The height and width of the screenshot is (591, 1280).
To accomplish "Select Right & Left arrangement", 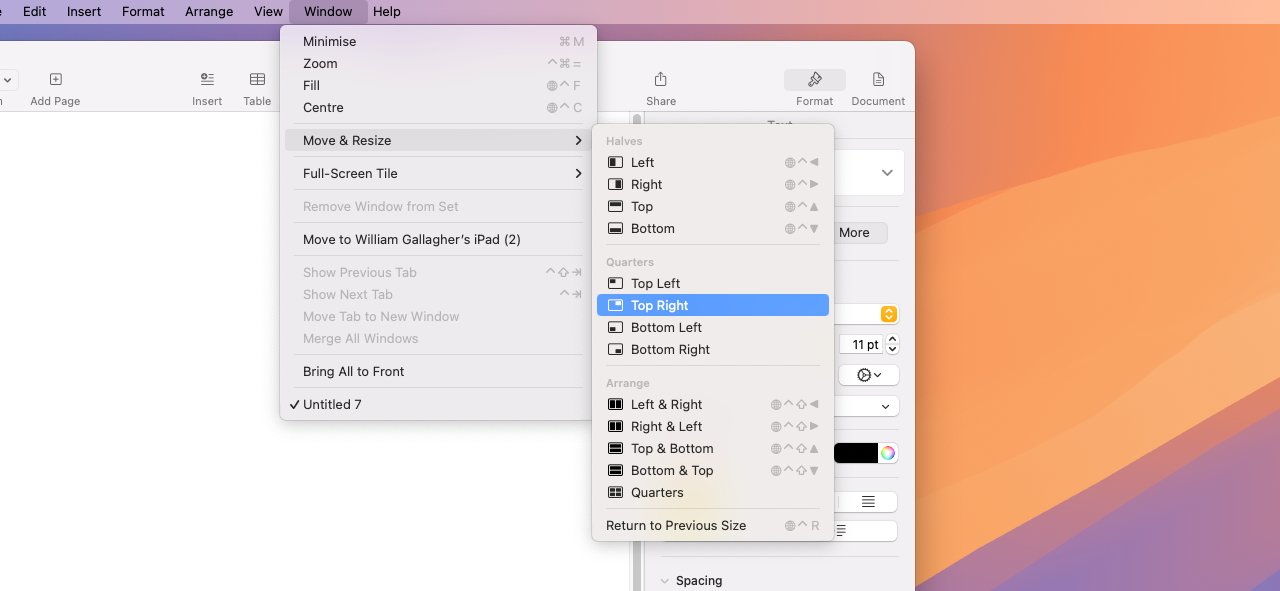I will click(x=713, y=426).
